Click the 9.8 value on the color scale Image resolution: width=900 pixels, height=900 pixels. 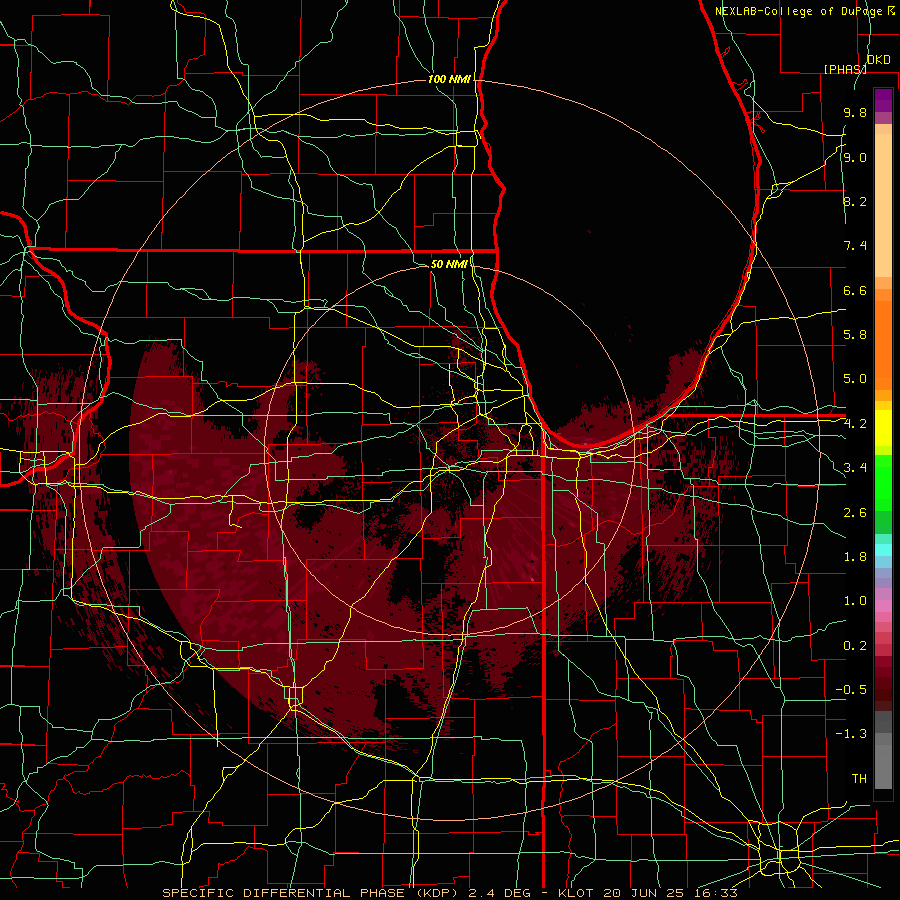[855, 112]
